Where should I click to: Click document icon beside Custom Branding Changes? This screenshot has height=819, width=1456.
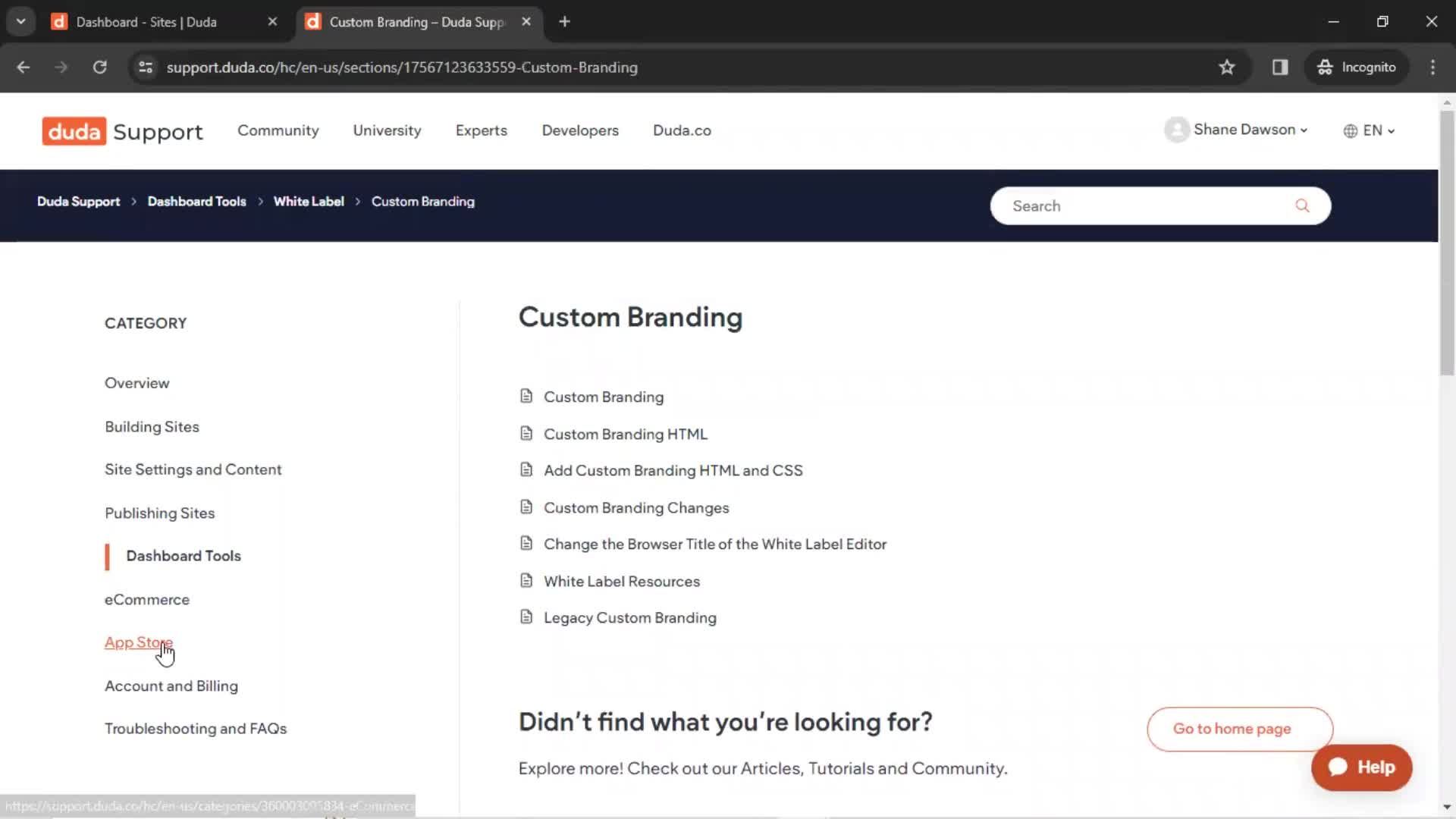[526, 507]
